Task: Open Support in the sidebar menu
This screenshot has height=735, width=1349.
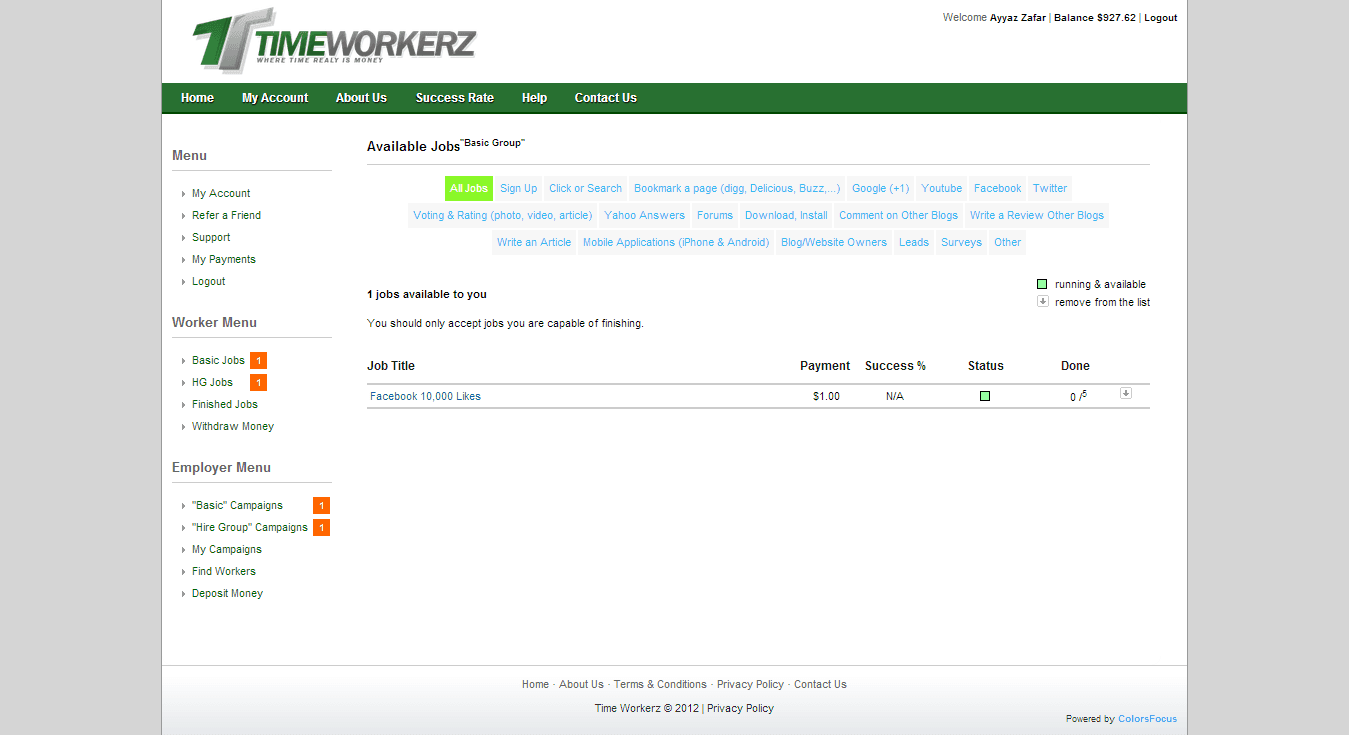Action: (x=211, y=238)
